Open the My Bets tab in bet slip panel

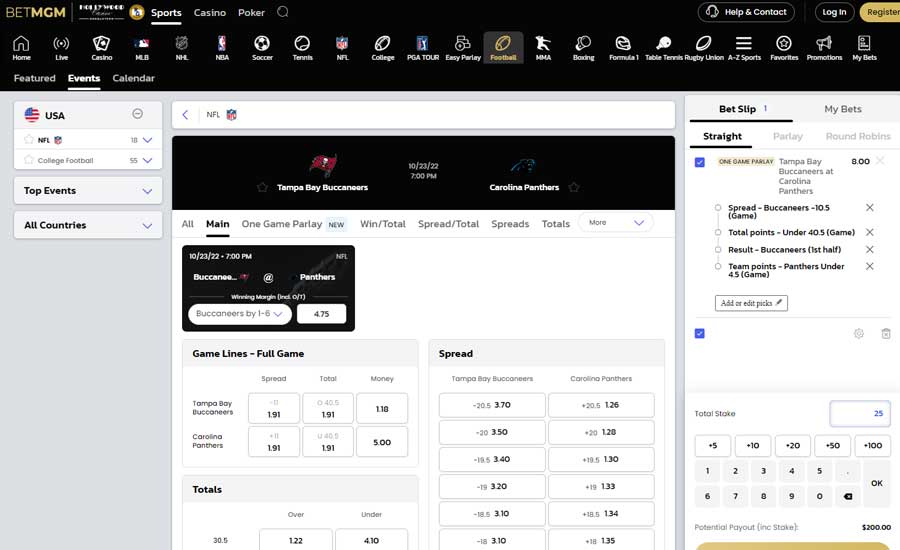point(843,109)
